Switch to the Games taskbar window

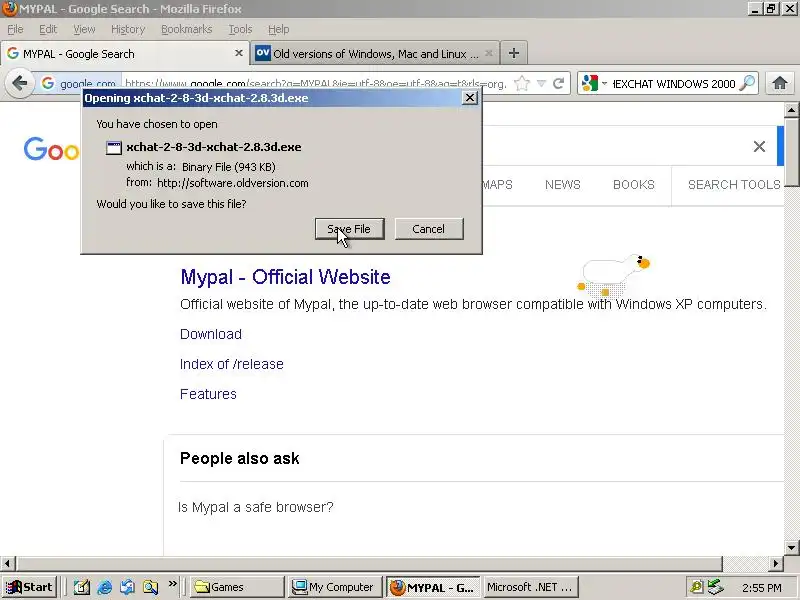pyautogui.click(x=237, y=587)
